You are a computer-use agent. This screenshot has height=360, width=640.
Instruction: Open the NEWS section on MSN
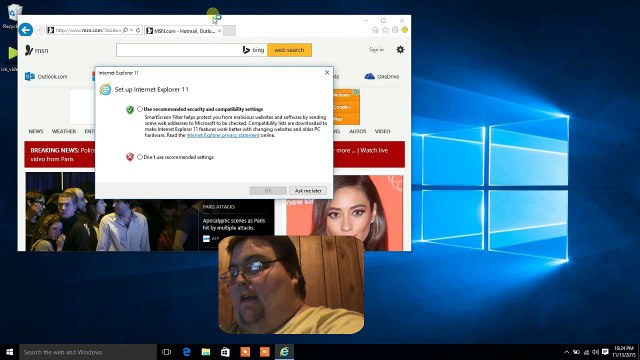(36, 131)
